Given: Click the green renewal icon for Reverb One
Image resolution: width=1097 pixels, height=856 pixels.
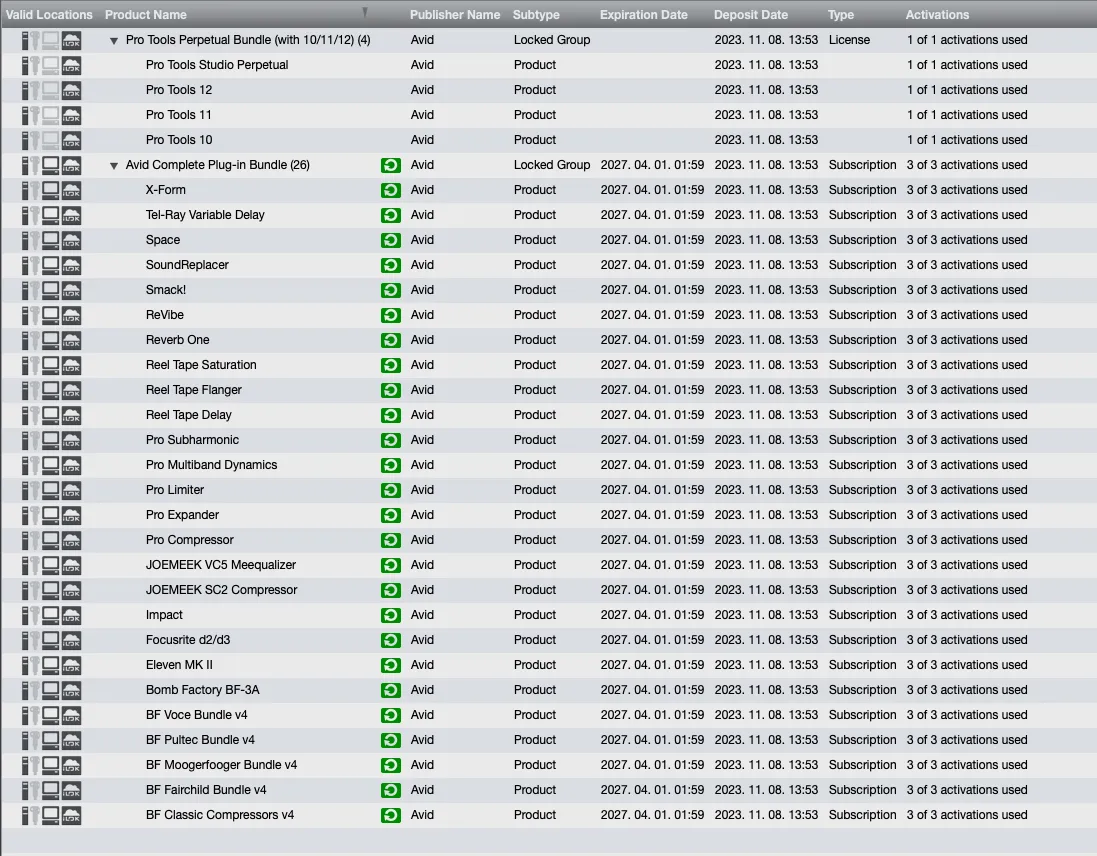Looking at the screenshot, I should click(x=390, y=340).
